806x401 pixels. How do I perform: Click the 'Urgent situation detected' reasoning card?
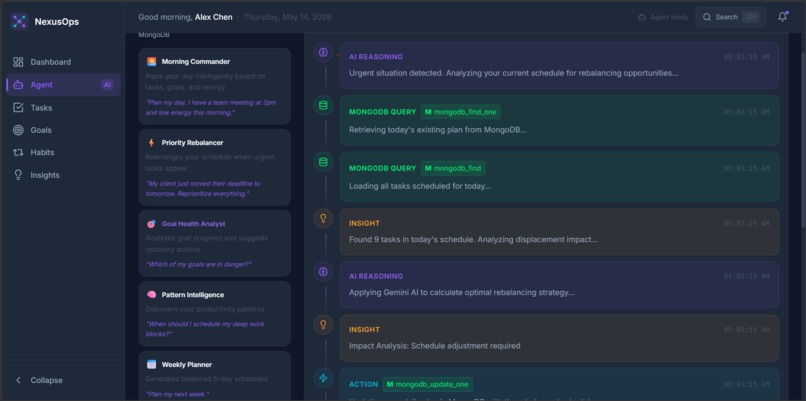click(x=559, y=65)
